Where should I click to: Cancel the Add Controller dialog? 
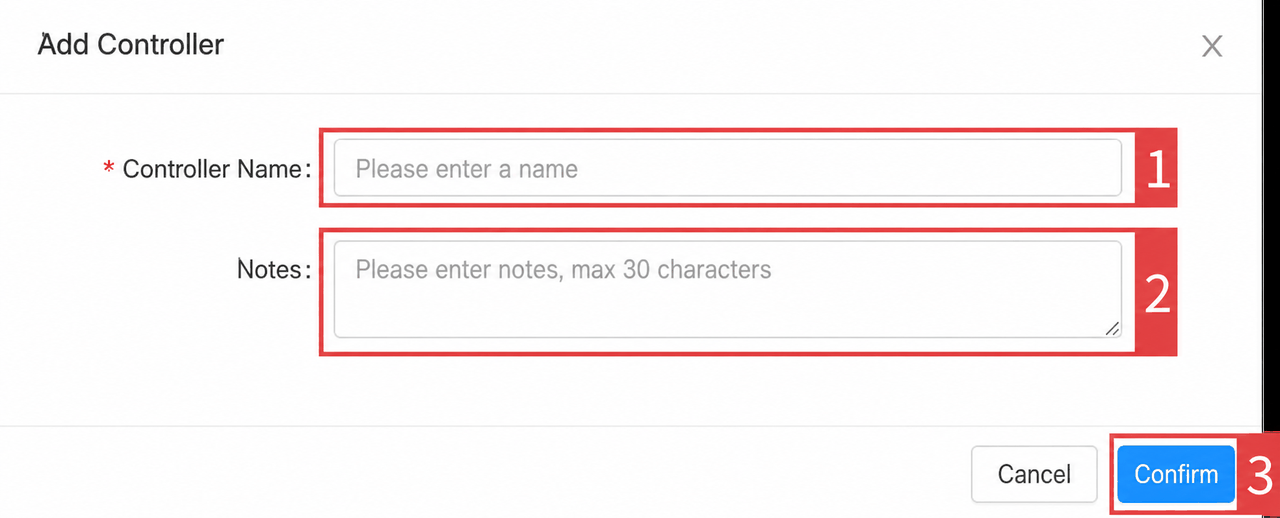point(1034,474)
